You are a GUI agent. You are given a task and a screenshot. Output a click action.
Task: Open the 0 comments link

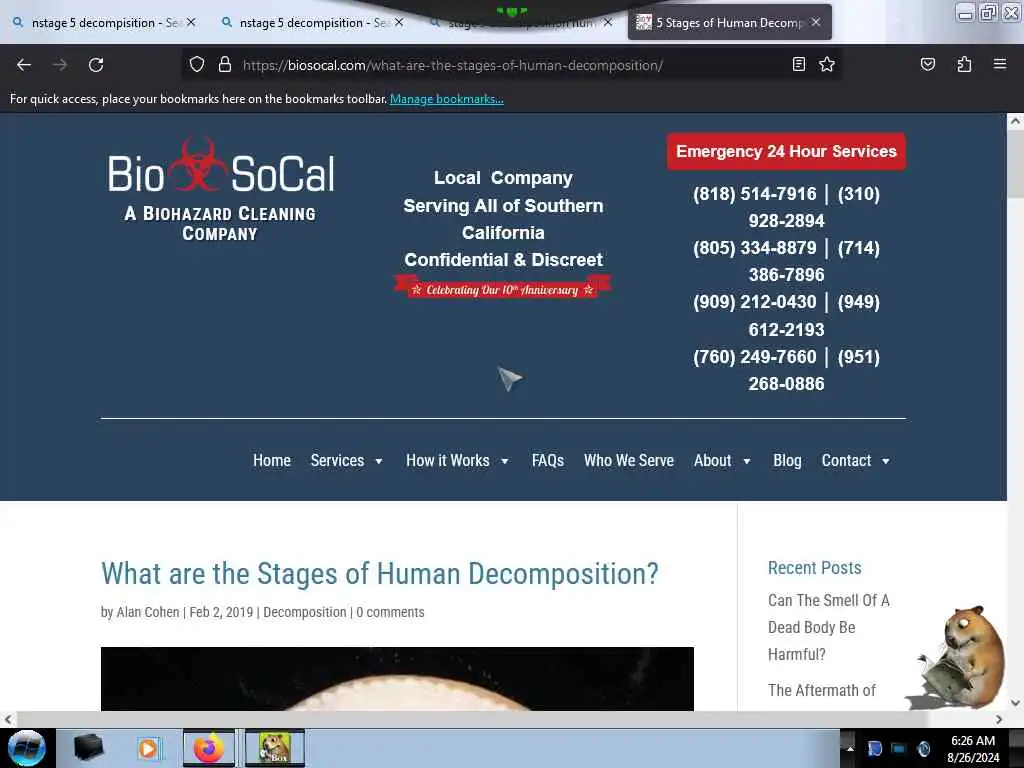tap(390, 612)
